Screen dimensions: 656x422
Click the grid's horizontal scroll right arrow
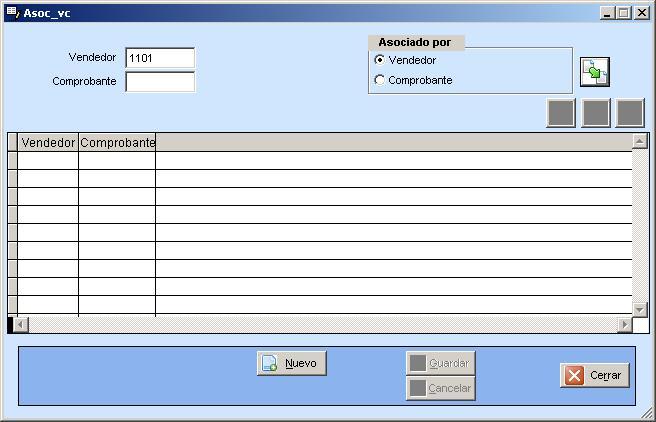coord(625,325)
